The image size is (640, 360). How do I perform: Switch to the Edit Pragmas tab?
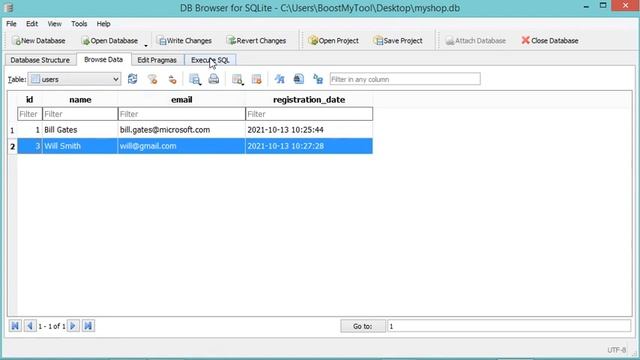coord(157,60)
